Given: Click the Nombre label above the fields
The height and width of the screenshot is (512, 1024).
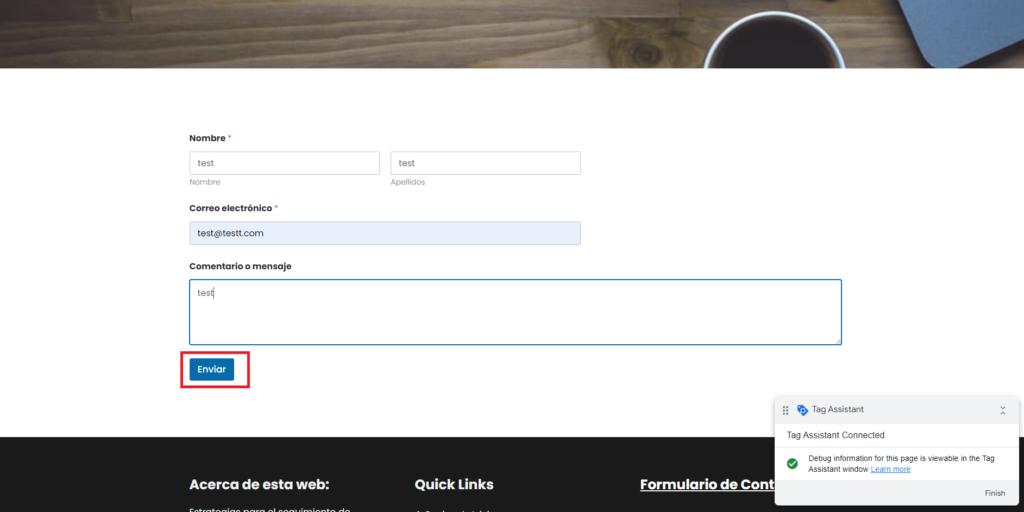Looking at the screenshot, I should (207, 138).
